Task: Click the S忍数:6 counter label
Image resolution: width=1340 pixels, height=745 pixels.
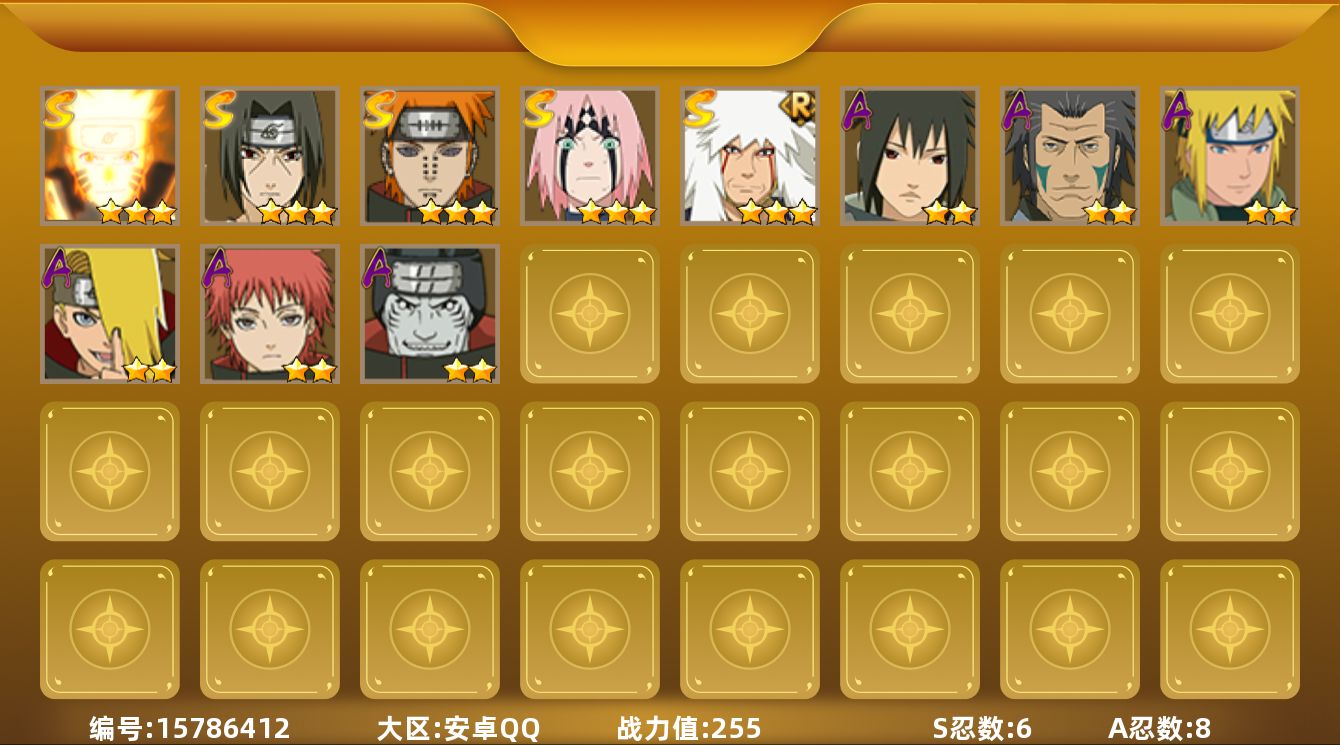Action: tap(982, 728)
